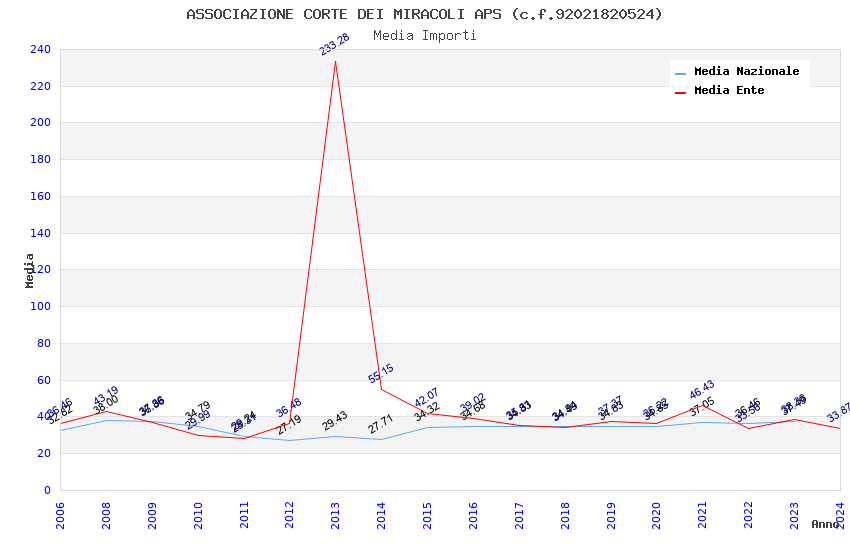The width and height of the screenshot is (850, 550).
Task: Click the 2006 year axis label
Action: (60, 515)
